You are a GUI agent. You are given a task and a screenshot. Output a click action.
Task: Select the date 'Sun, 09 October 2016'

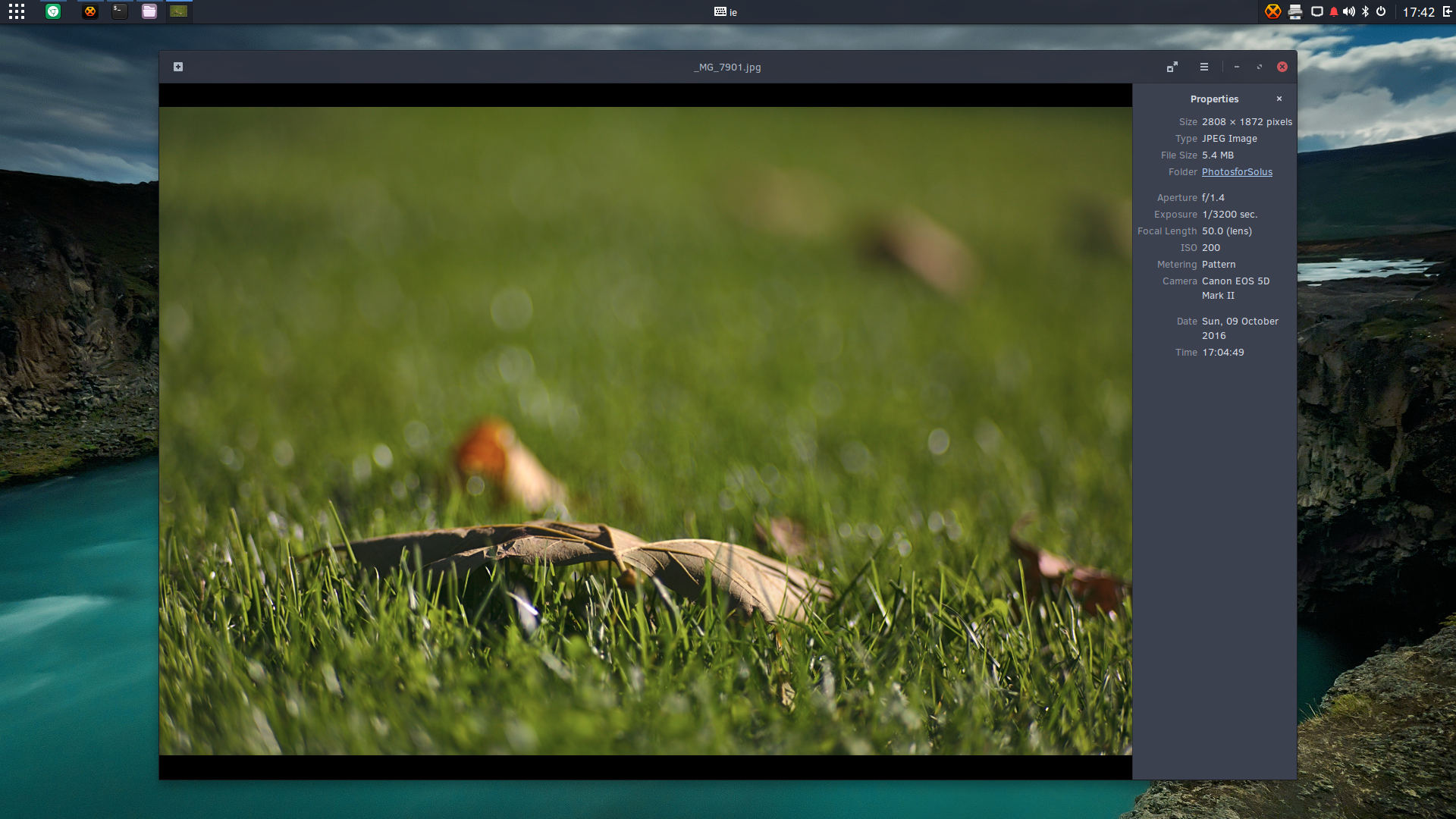click(1240, 328)
